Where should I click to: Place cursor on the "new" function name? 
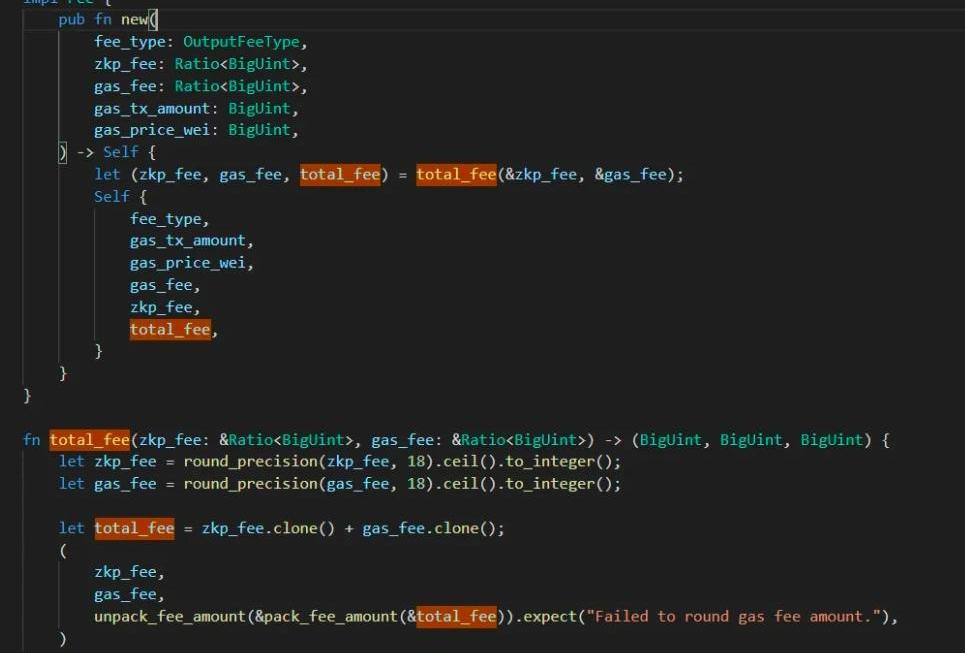tap(134, 20)
